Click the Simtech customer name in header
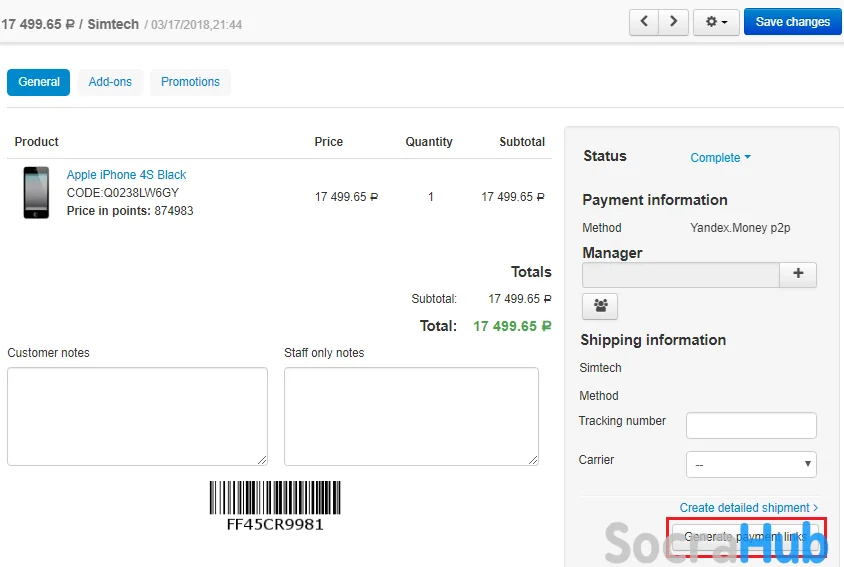The height and width of the screenshot is (567, 844). point(113,25)
